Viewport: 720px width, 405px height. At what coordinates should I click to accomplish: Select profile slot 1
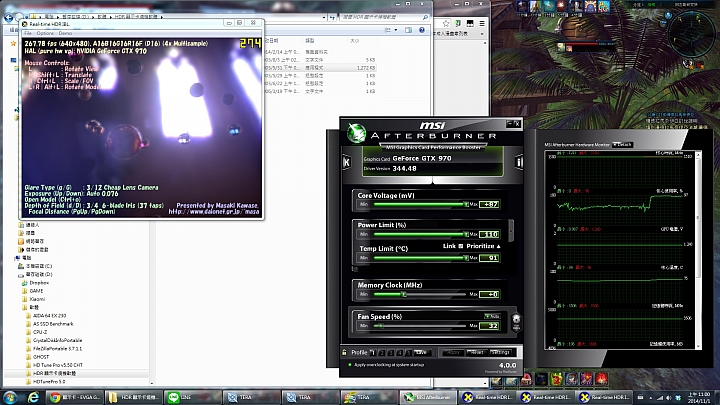click(373, 353)
